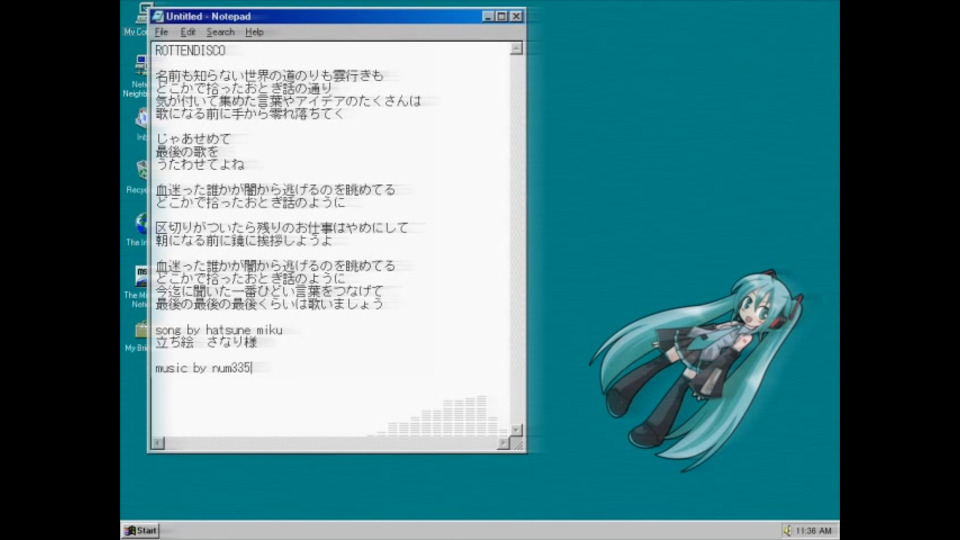960x540 pixels.
Task: Click the line starting 今迄に聞いた一番ひどい
Action: (269, 291)
